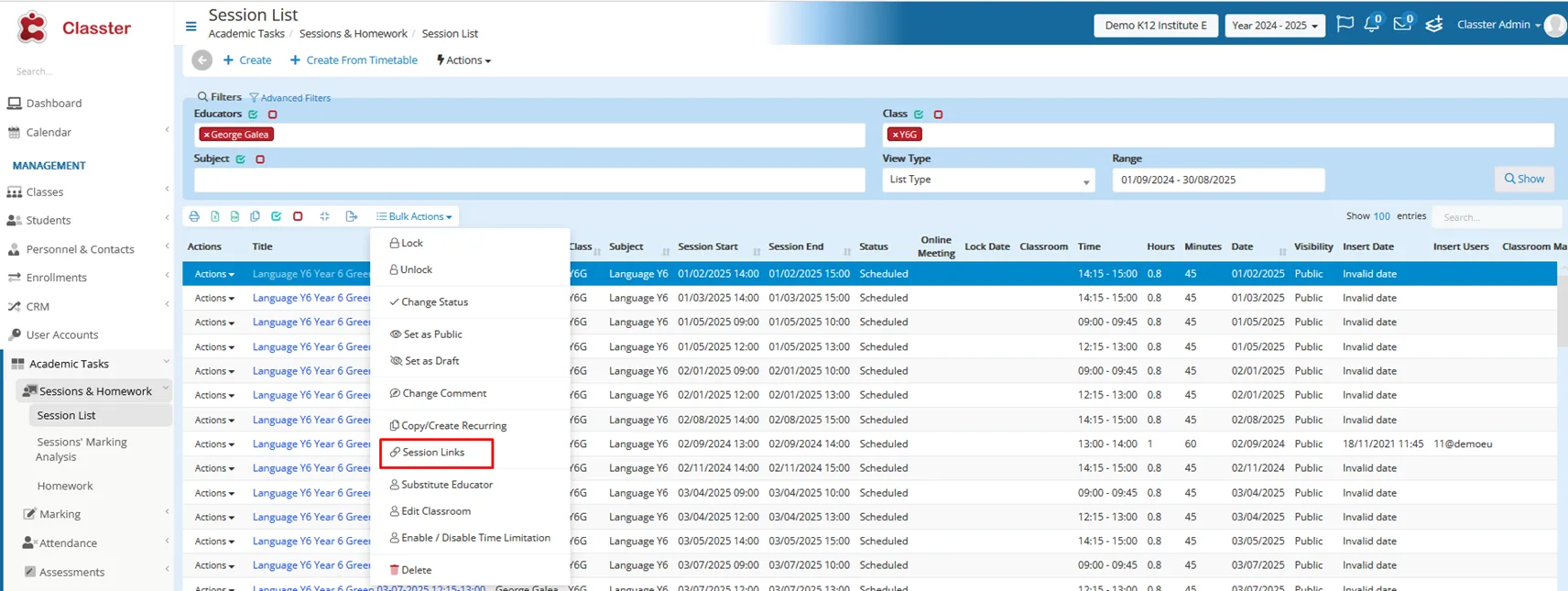This screenshot has height=591, width=1568.
Task: Click the Classter logo icon
Action: [32, 27]
